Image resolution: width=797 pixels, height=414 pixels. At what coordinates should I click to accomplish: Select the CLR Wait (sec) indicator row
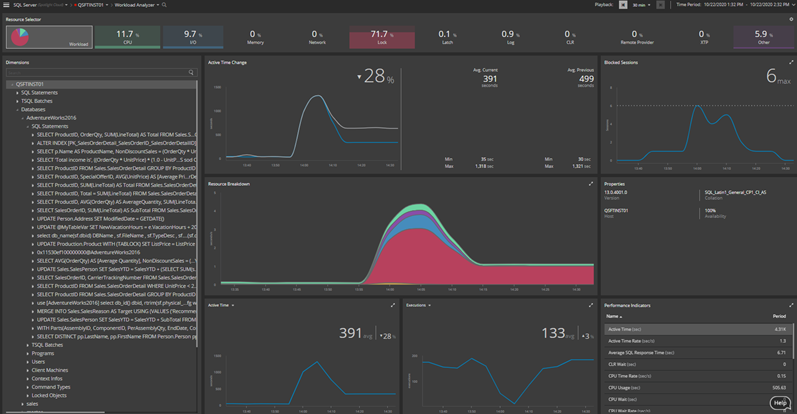(697, 364)
